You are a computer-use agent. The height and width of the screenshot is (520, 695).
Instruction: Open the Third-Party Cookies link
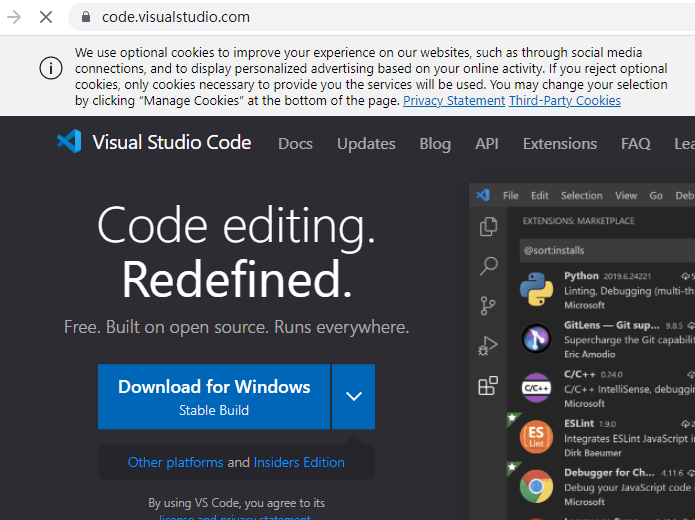565,101
